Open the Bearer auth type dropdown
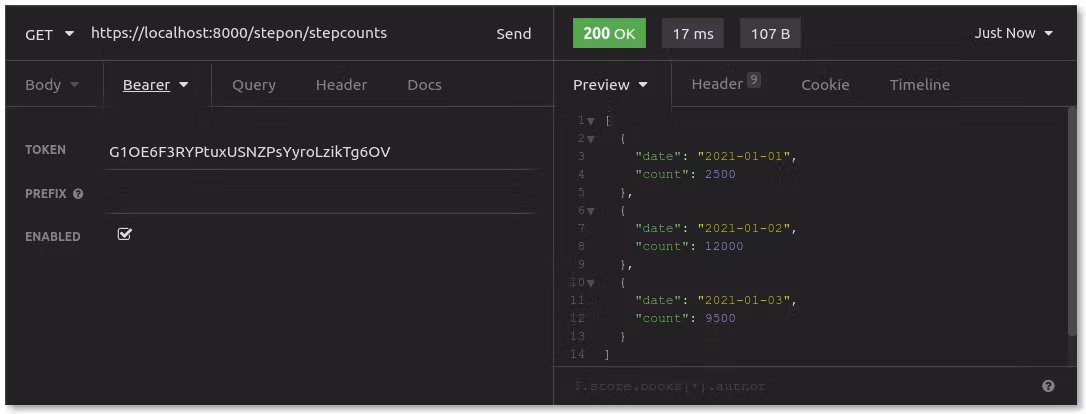 (156, 85)
